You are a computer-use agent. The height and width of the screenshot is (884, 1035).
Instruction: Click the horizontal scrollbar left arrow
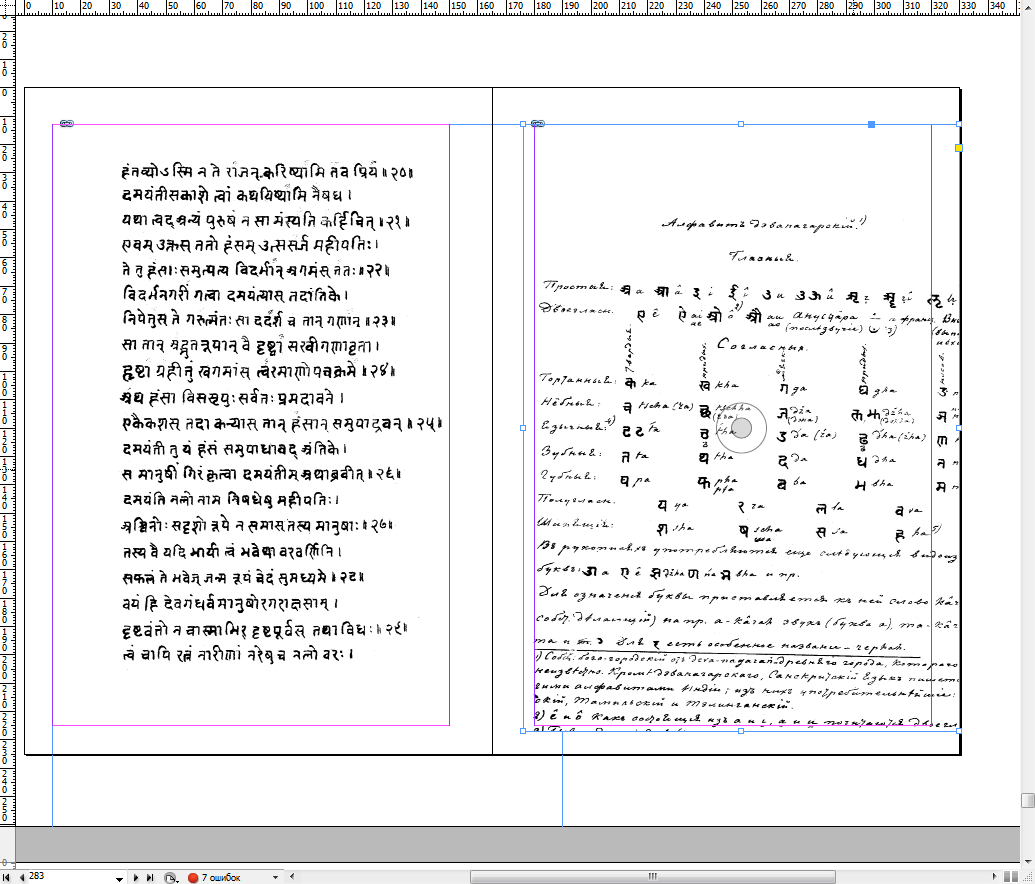point(292,877)
